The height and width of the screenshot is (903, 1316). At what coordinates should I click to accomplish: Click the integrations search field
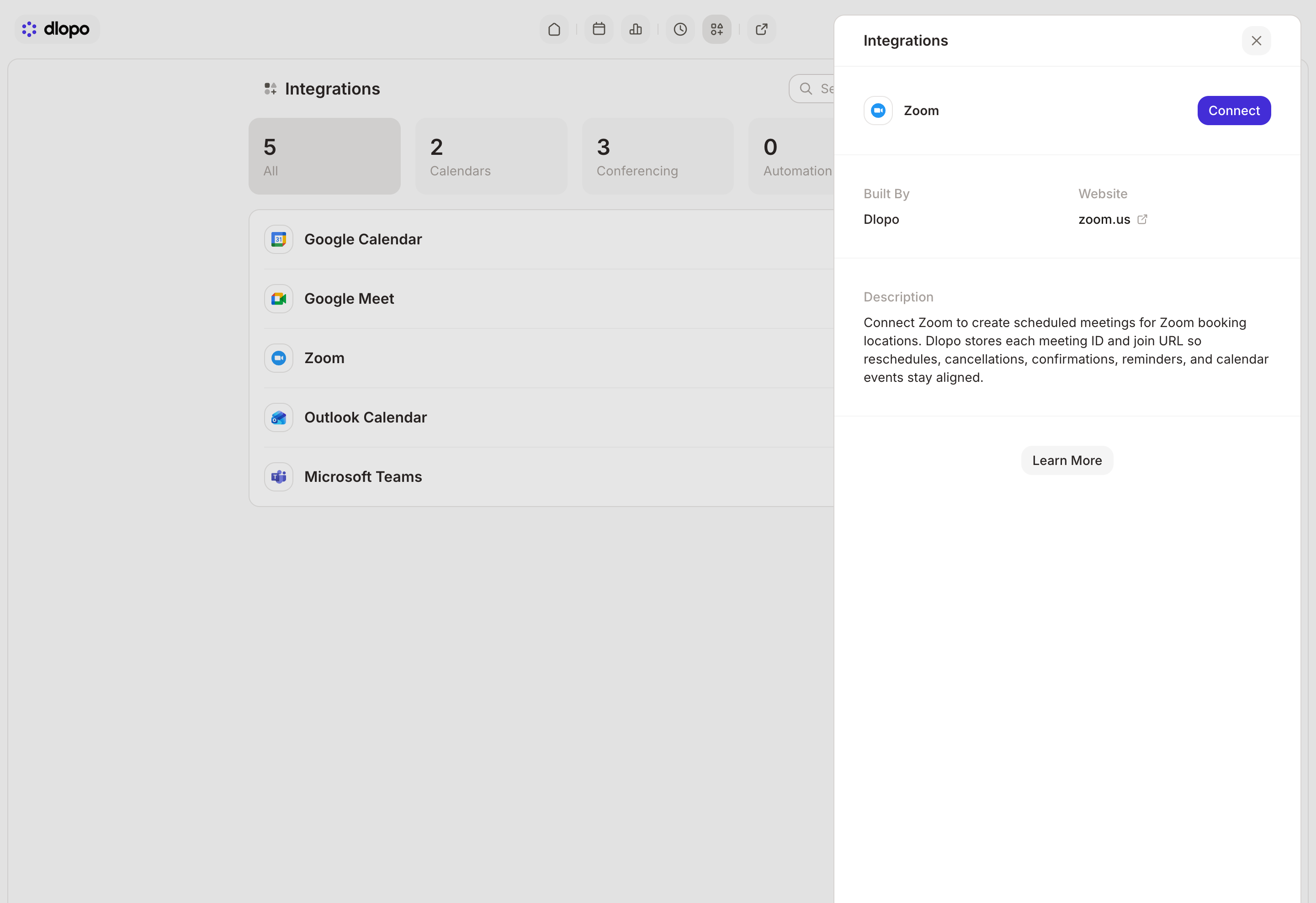812,89
